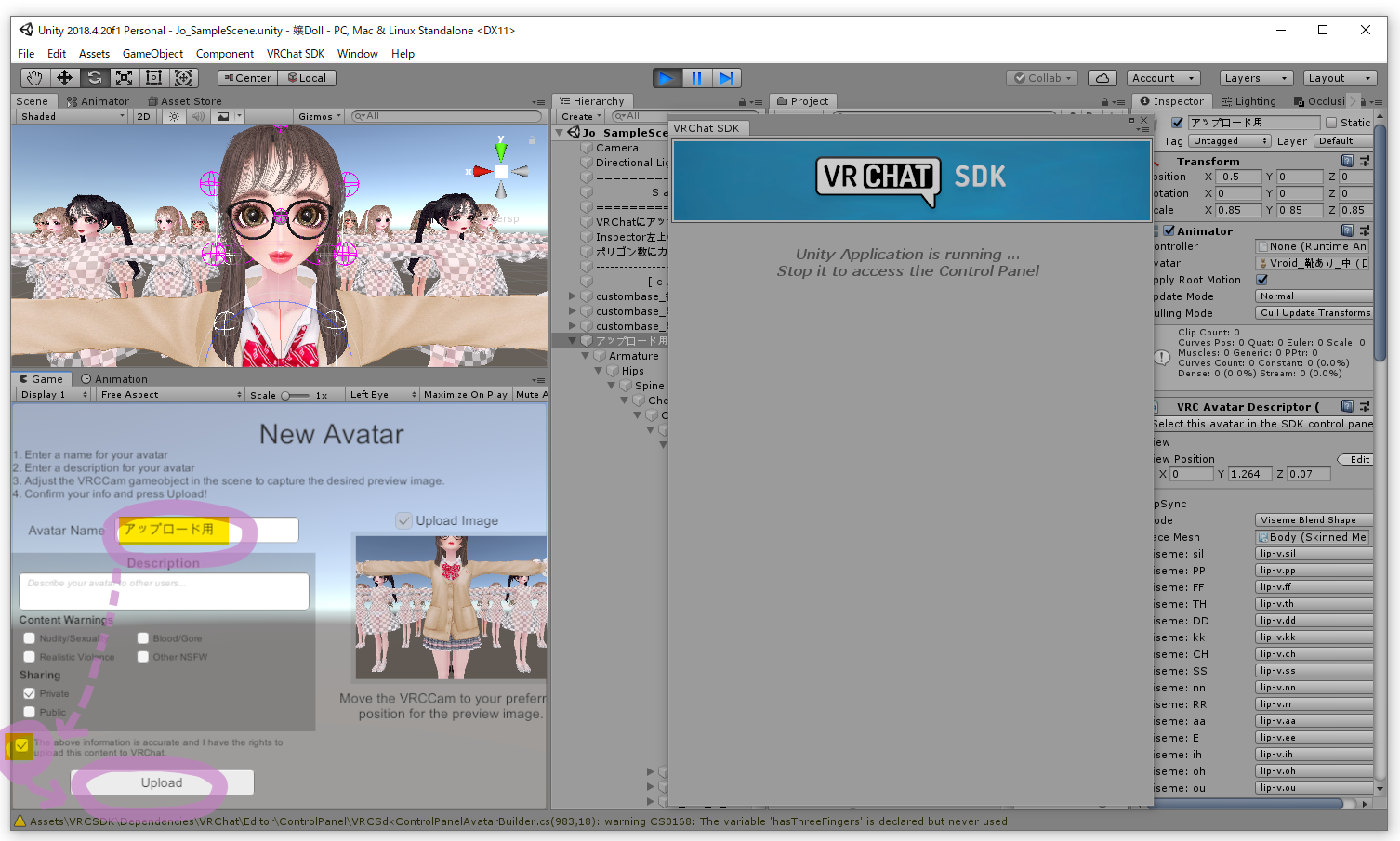1400x841 pixels.
Task: Open Transform component settings gear
Action: (x=1365, y=161)
